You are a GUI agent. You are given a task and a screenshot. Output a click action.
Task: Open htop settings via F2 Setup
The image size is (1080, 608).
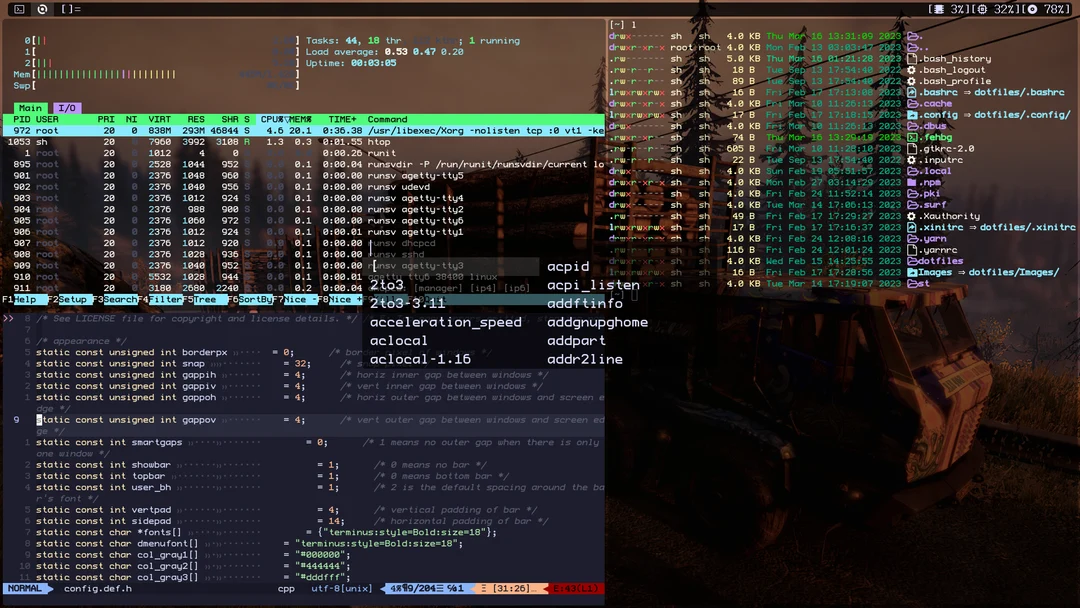[68, 299]
